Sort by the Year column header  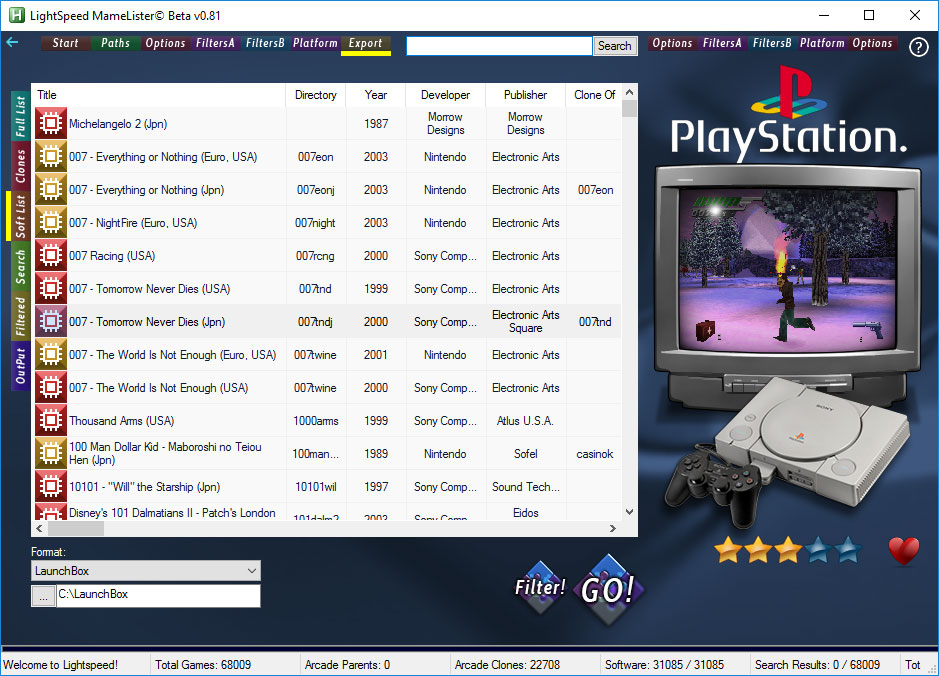375,95
